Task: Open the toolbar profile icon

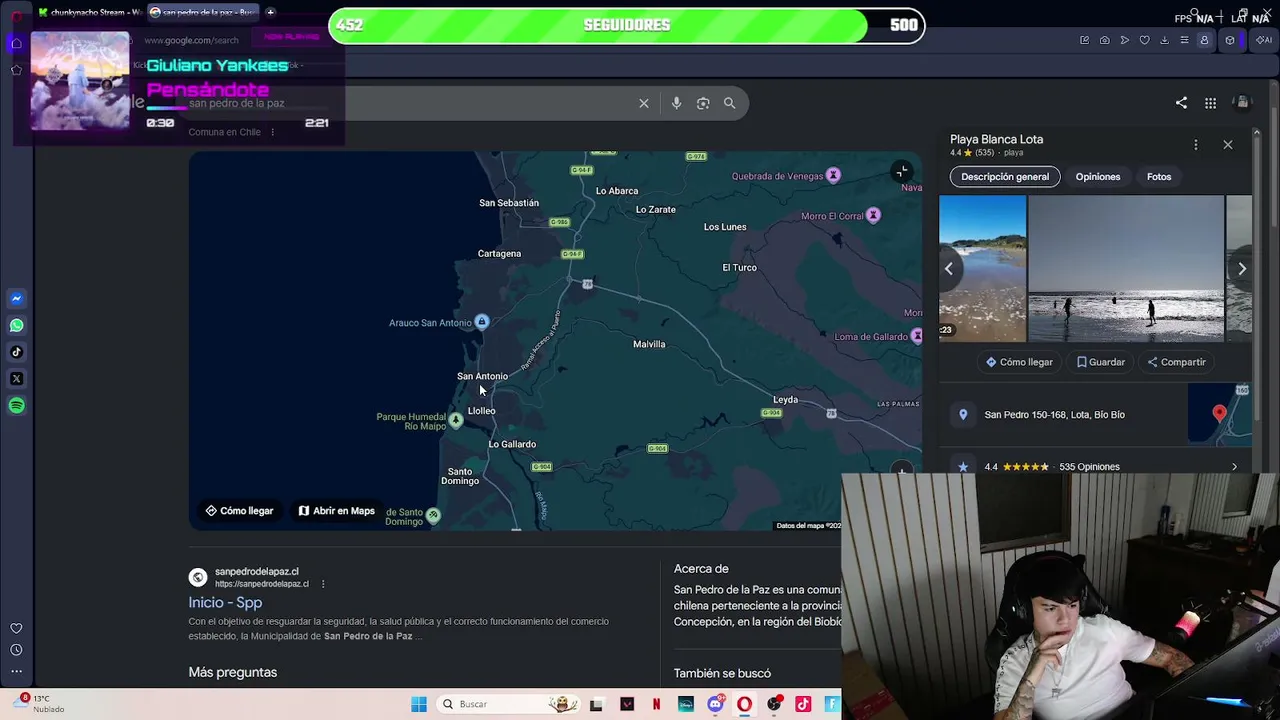Action: click(1204, 40)
